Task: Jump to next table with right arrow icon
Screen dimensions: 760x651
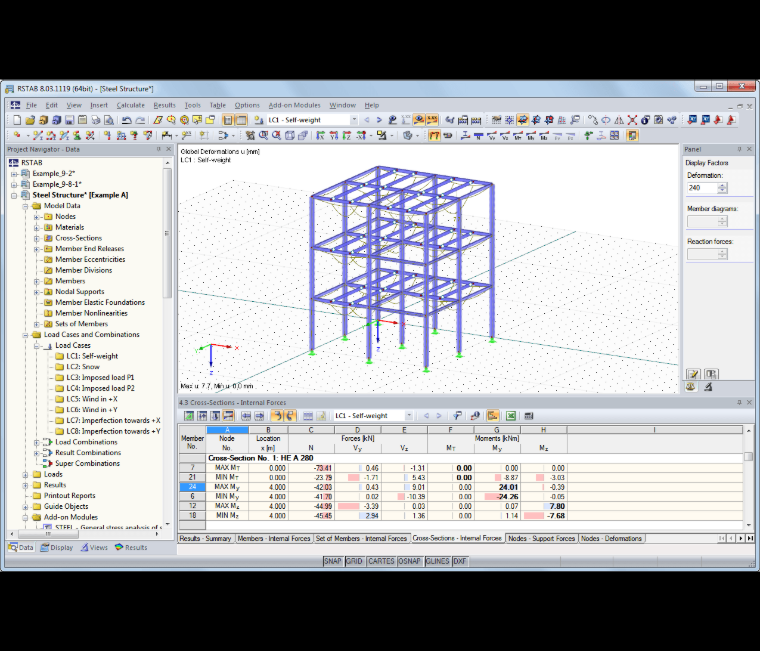Action: click(259, 415)
